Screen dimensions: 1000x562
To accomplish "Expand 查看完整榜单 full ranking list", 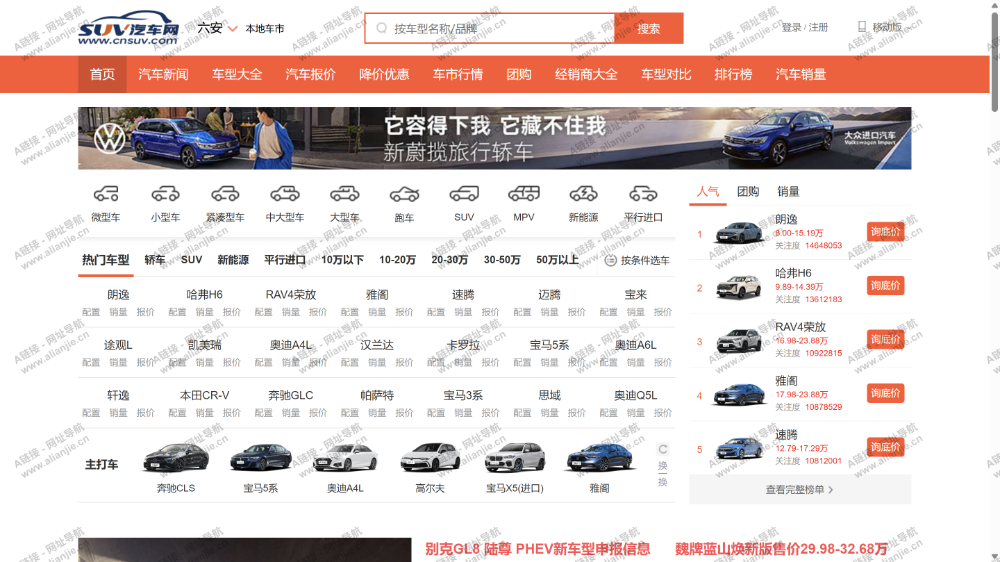I will 800,490.
